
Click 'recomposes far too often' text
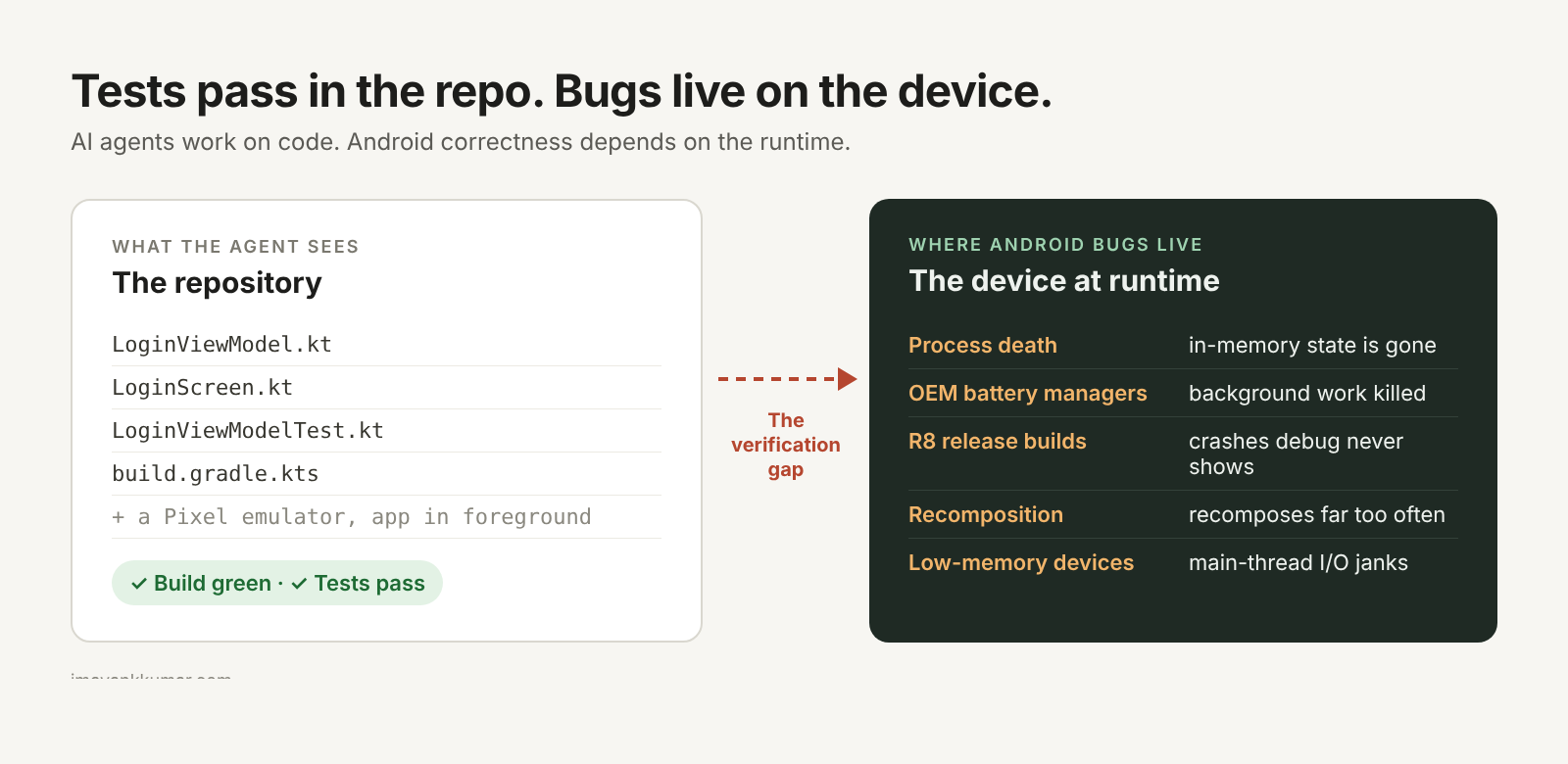(x=1317, y=515)
